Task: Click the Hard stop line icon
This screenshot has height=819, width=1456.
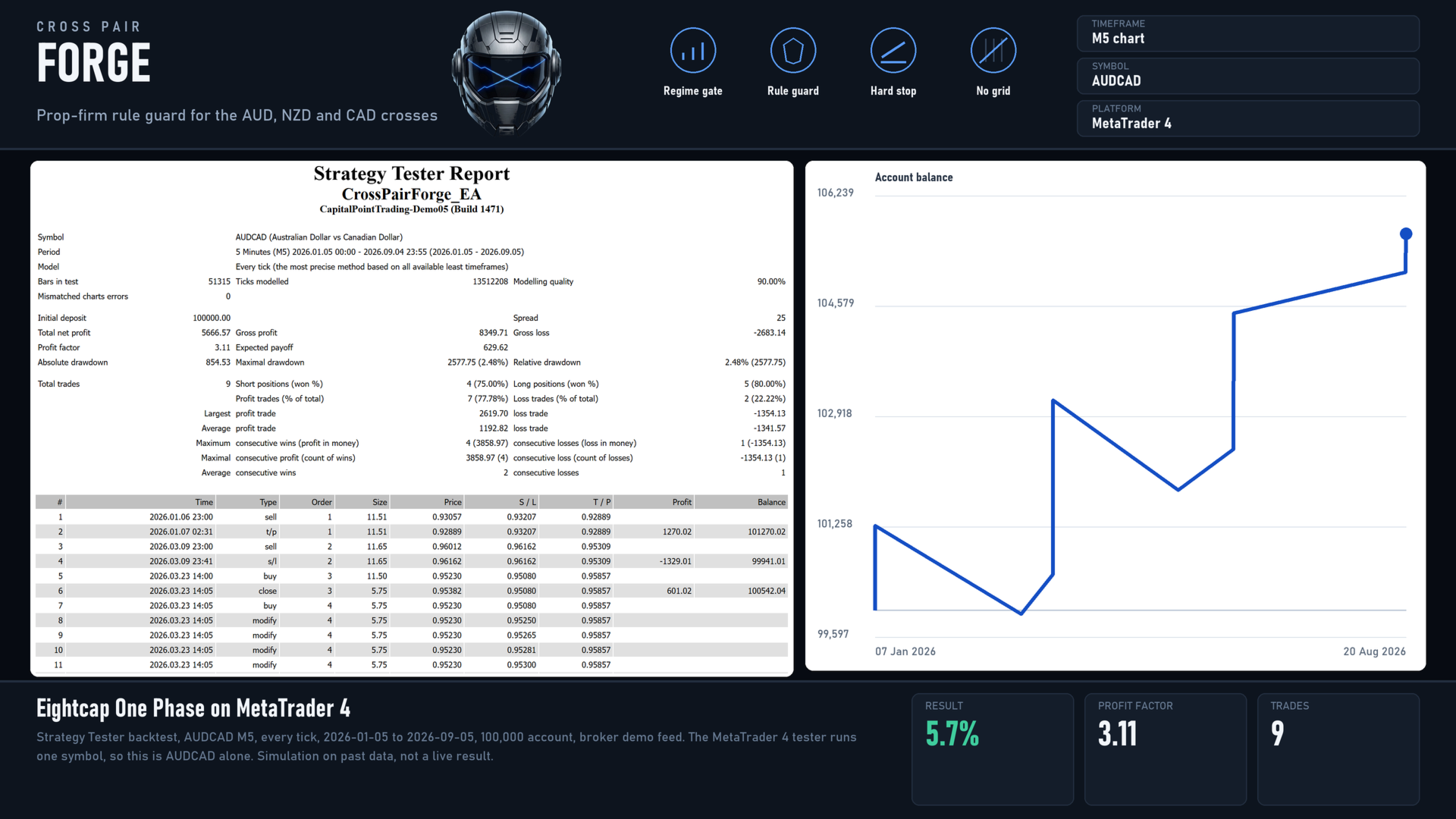Action: tap(893, 51)
